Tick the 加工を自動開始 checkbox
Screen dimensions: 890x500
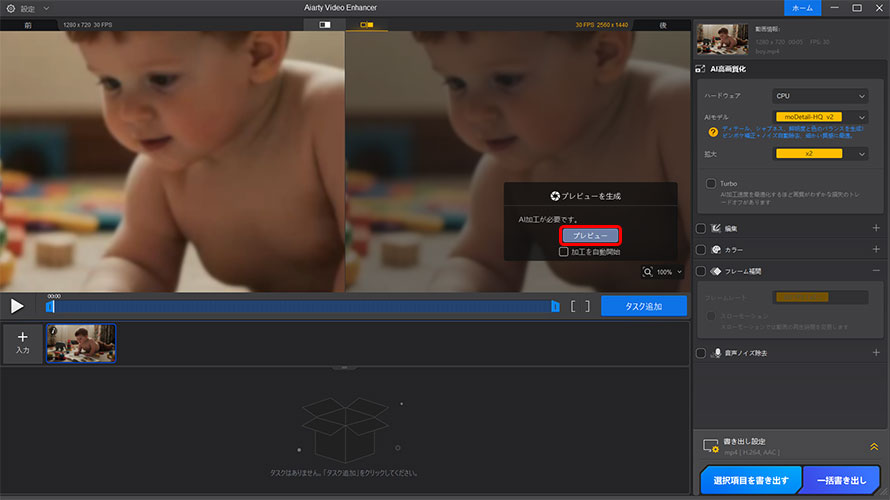[x=564, y=253]
